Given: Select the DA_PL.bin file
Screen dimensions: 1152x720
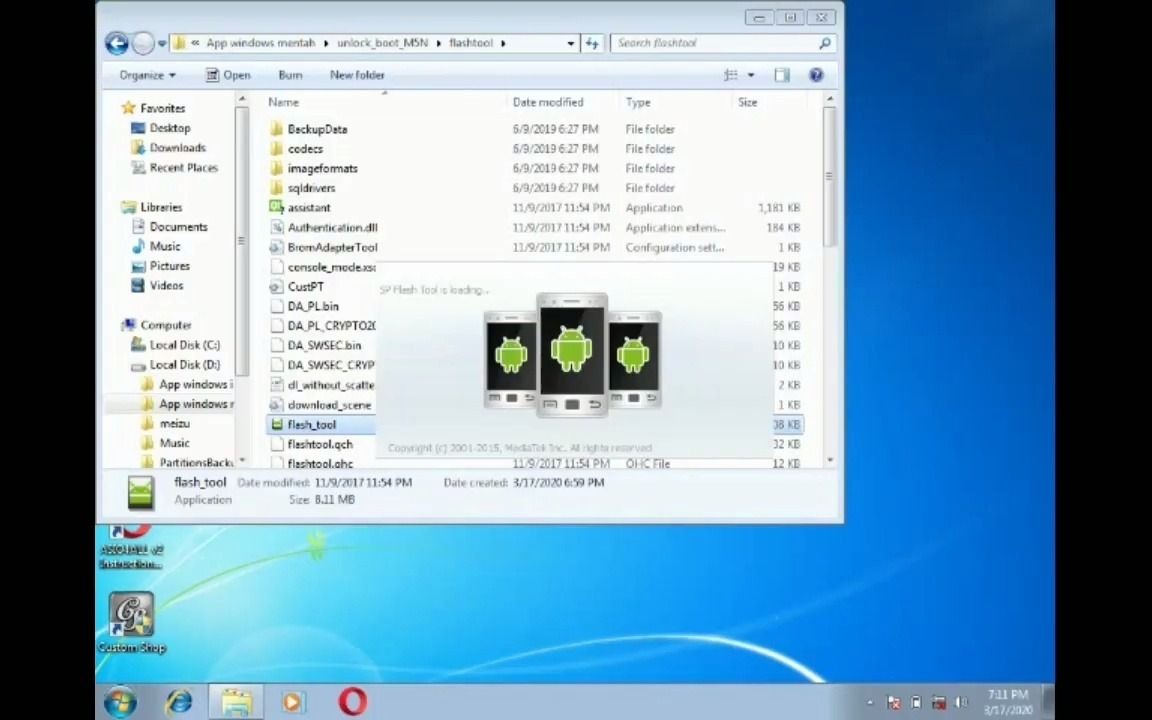Looking at the screenshot, I should 313,306.
